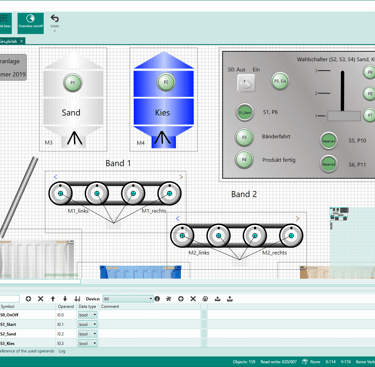Click the P9 lamp beside selector position 3
The height and width of the screenshot is (367, 375).
(x=369, y=72)
